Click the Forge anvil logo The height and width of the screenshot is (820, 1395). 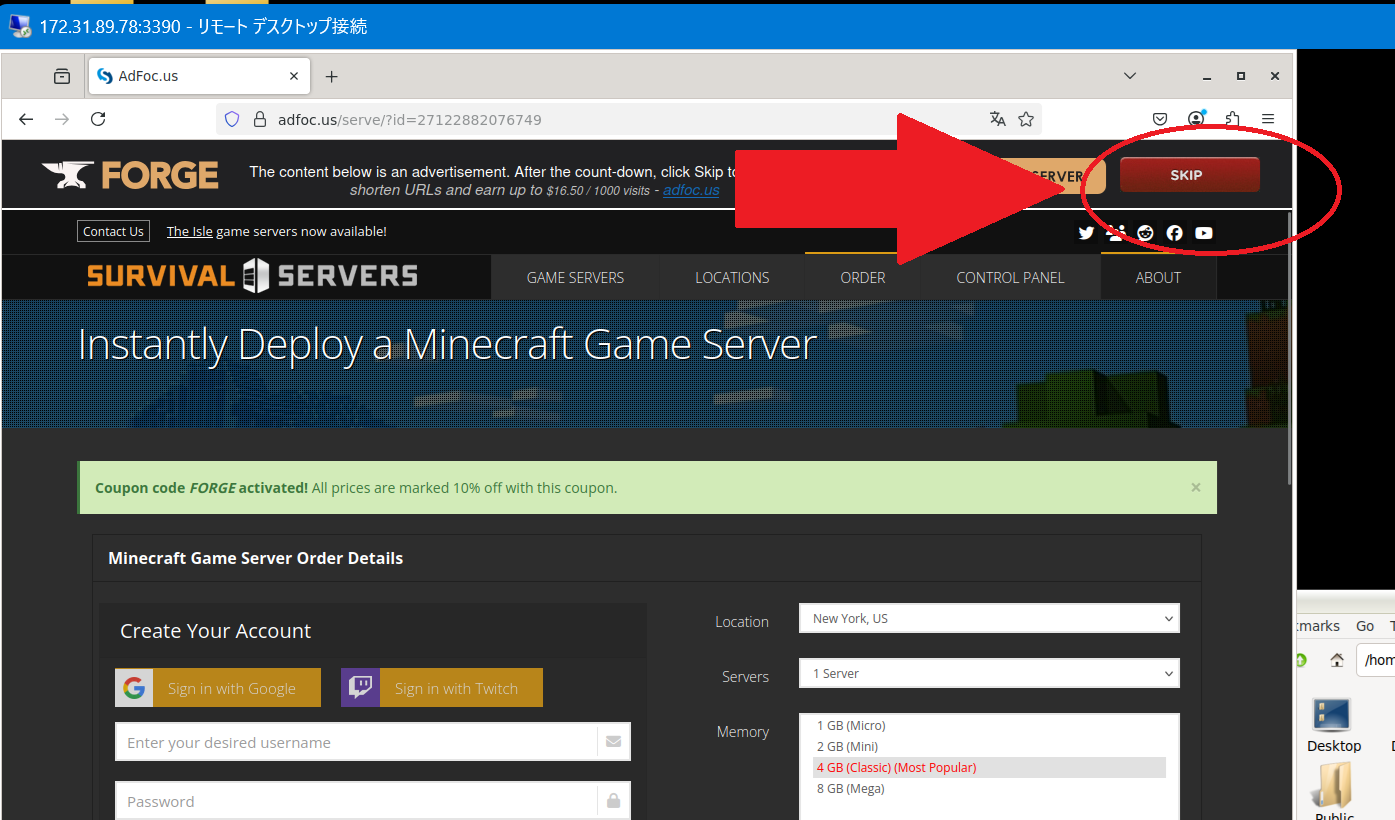tap(130, 176)
